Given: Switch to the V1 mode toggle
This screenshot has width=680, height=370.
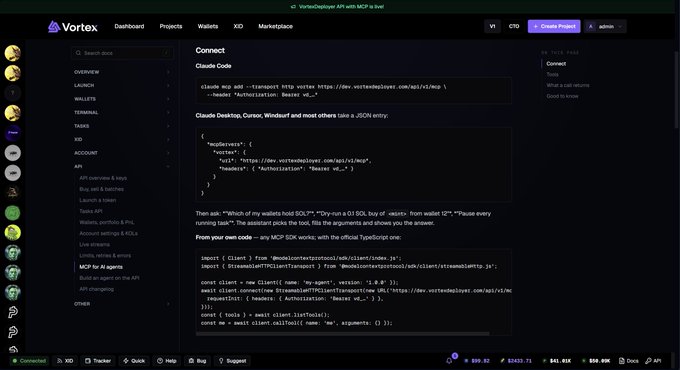Looking at the screenshot, I should point(492,26).
